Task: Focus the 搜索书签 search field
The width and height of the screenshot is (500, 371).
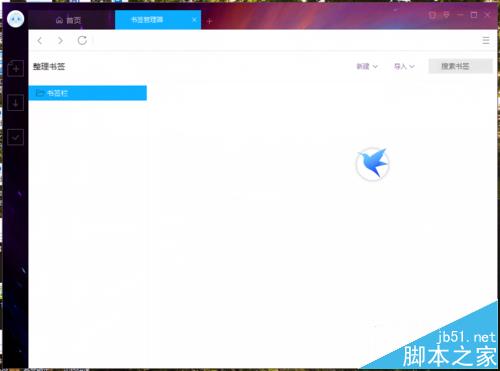Action: 460,66
